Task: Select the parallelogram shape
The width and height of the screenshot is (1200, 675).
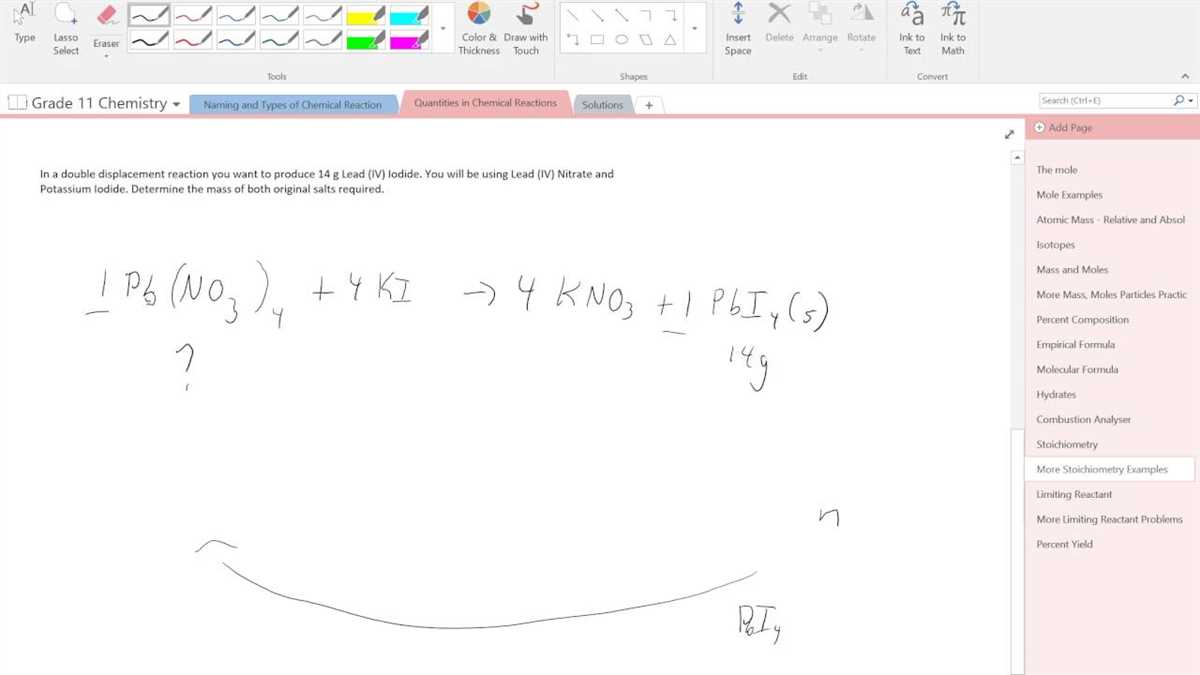Action: click(x=646, y=40)
